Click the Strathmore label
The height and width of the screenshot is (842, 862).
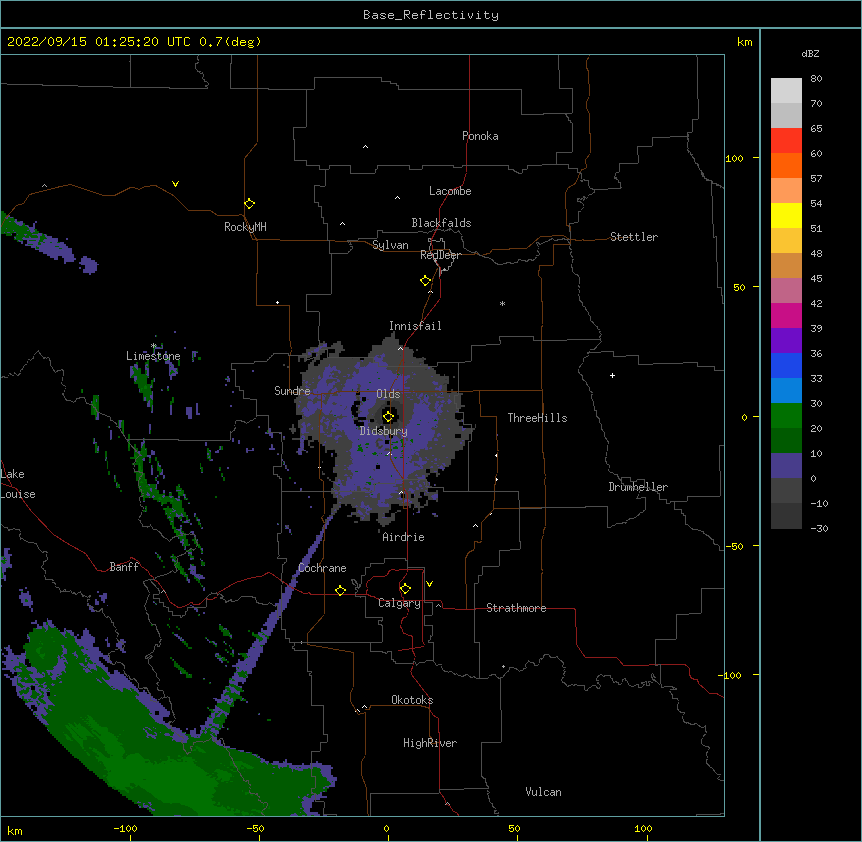(x=516, y=608)
